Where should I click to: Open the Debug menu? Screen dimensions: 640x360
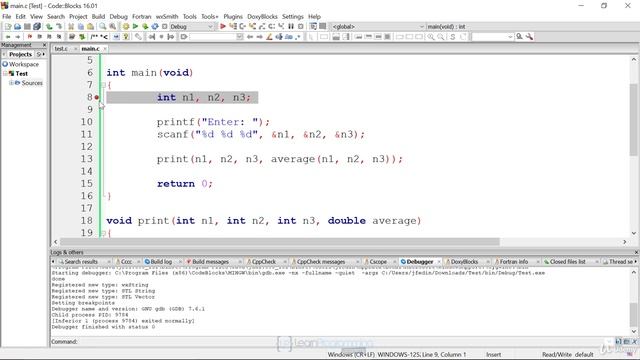118,16
